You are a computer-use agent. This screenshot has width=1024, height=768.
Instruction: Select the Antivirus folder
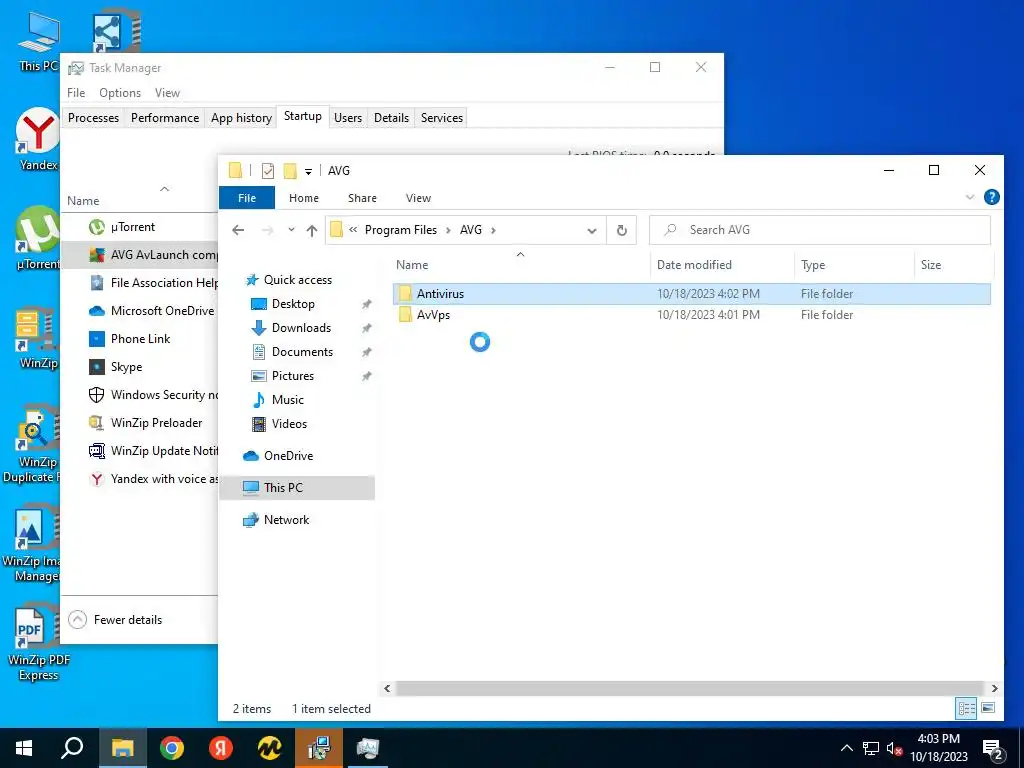point(692,294)
